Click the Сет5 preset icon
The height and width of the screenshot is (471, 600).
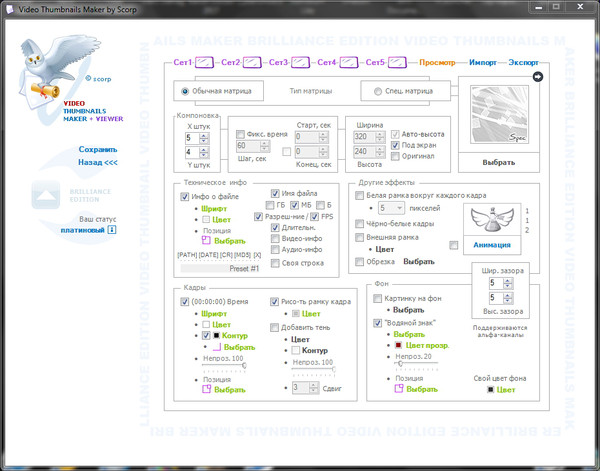(x=397, y=62)
